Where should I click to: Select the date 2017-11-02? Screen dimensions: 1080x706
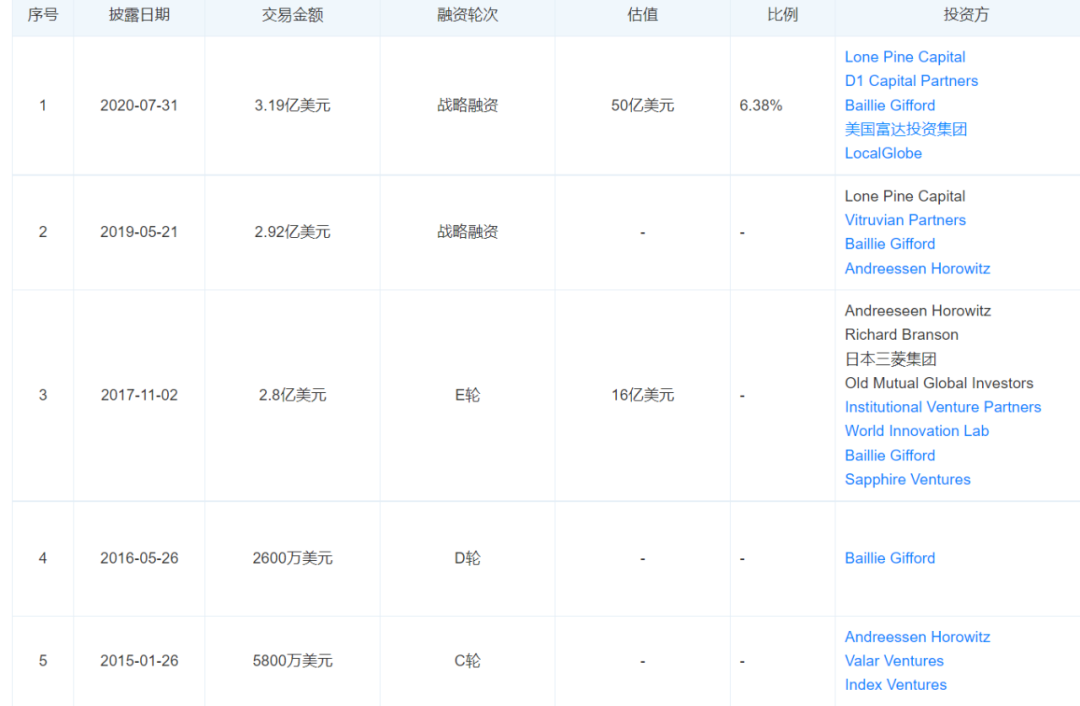click(x=139, y=395)
